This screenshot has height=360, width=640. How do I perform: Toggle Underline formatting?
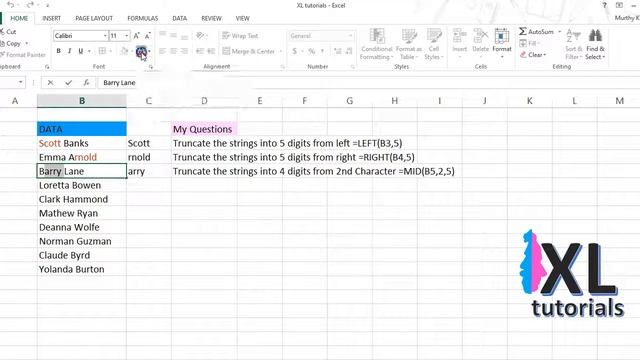pos(80,51)
